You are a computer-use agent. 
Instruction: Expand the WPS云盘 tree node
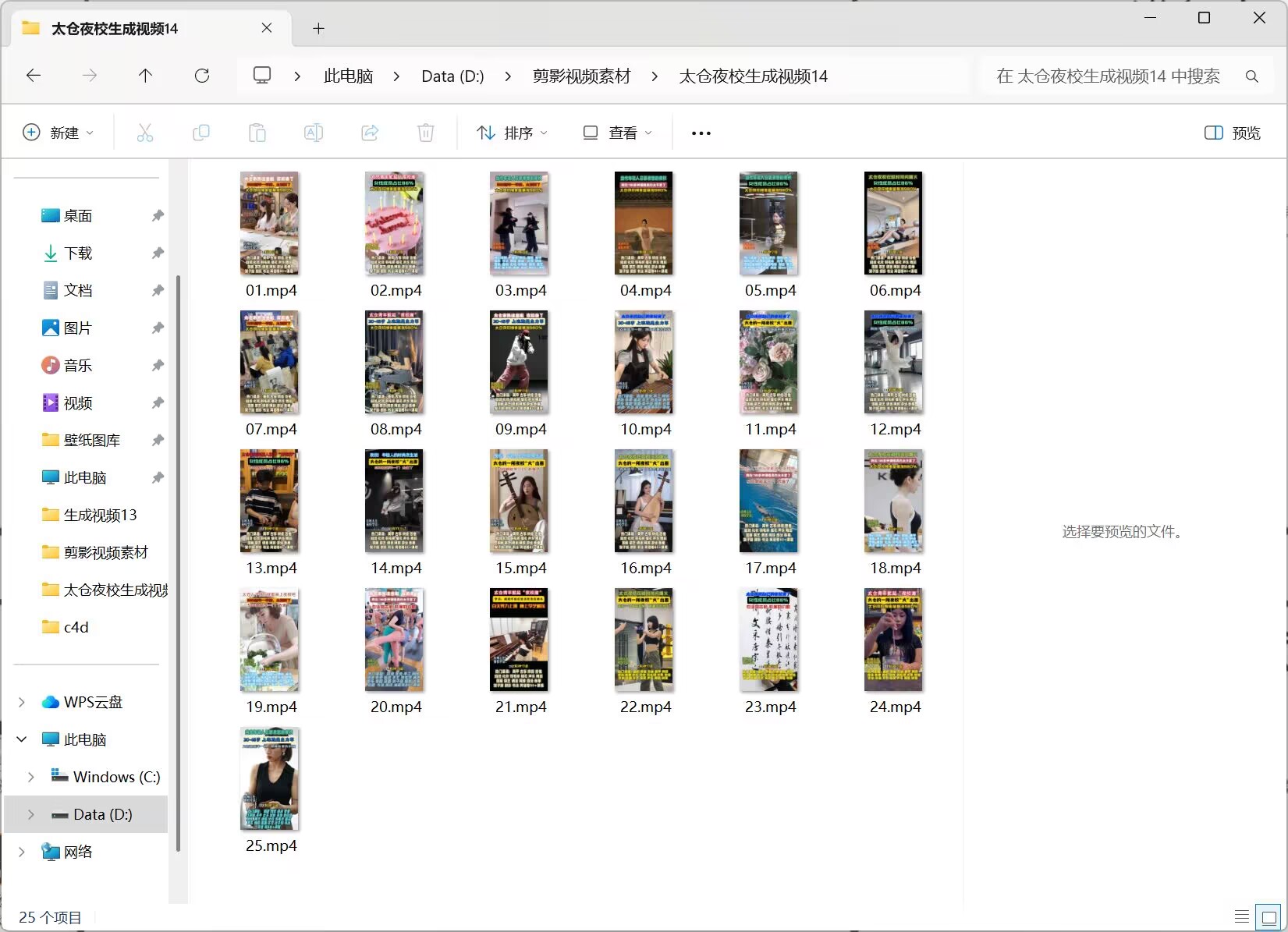22,702
